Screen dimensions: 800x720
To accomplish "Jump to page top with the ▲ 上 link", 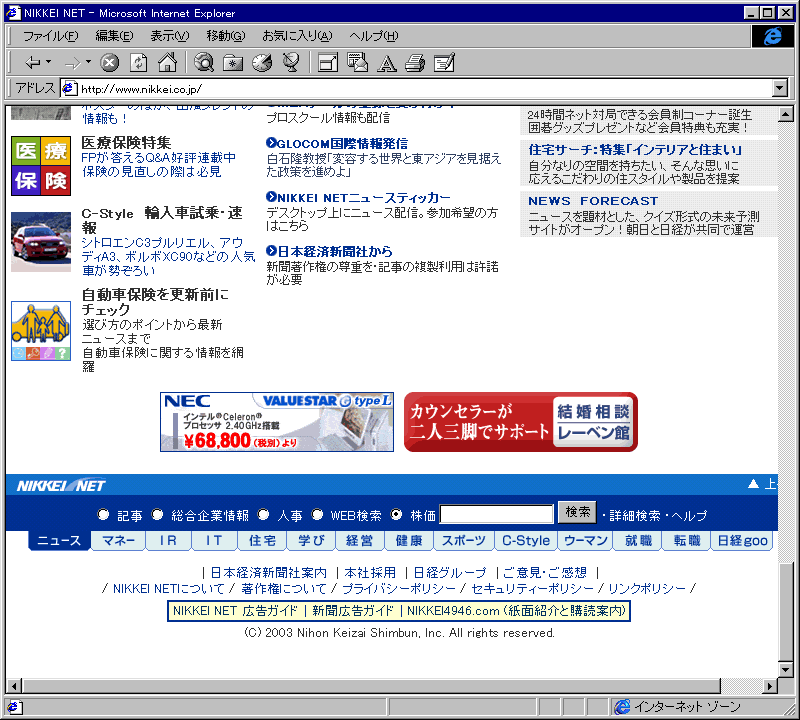I will [x=762, y=484].
